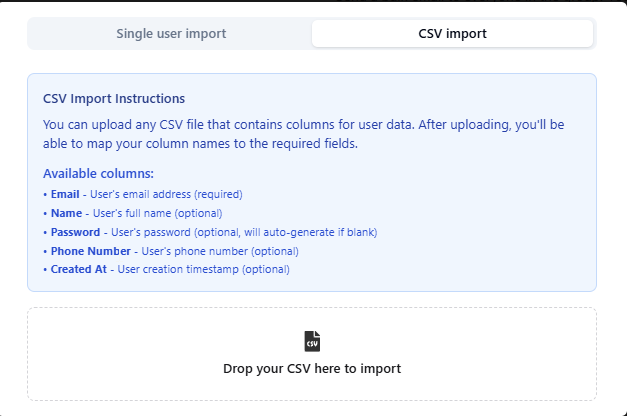This screenshot has width=627, height=416.
Task: Click the 'Drop your CSV here to import' text
Action: click(312, 368)
